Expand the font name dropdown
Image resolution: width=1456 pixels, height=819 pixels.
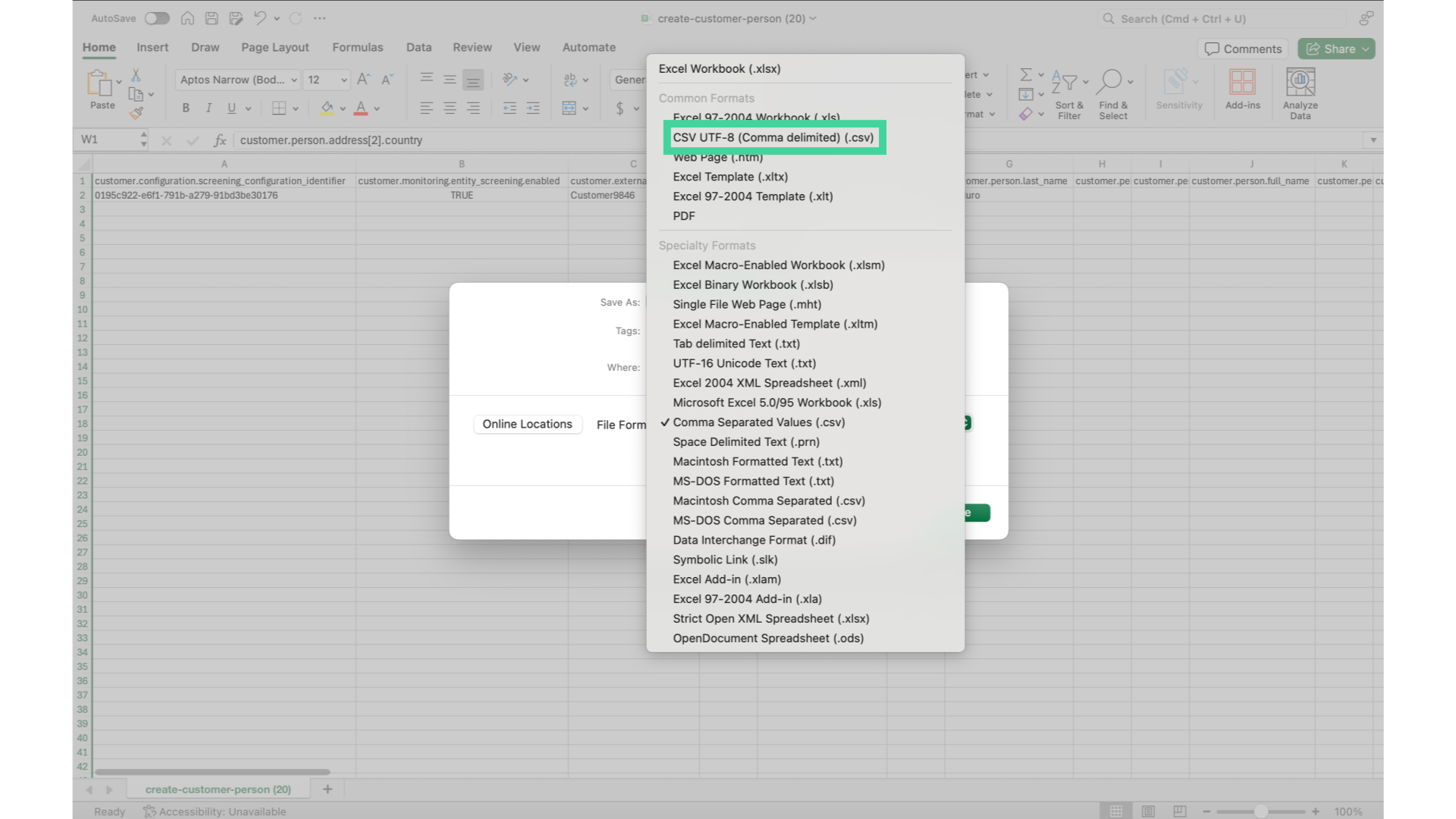(x=294, y=80)
